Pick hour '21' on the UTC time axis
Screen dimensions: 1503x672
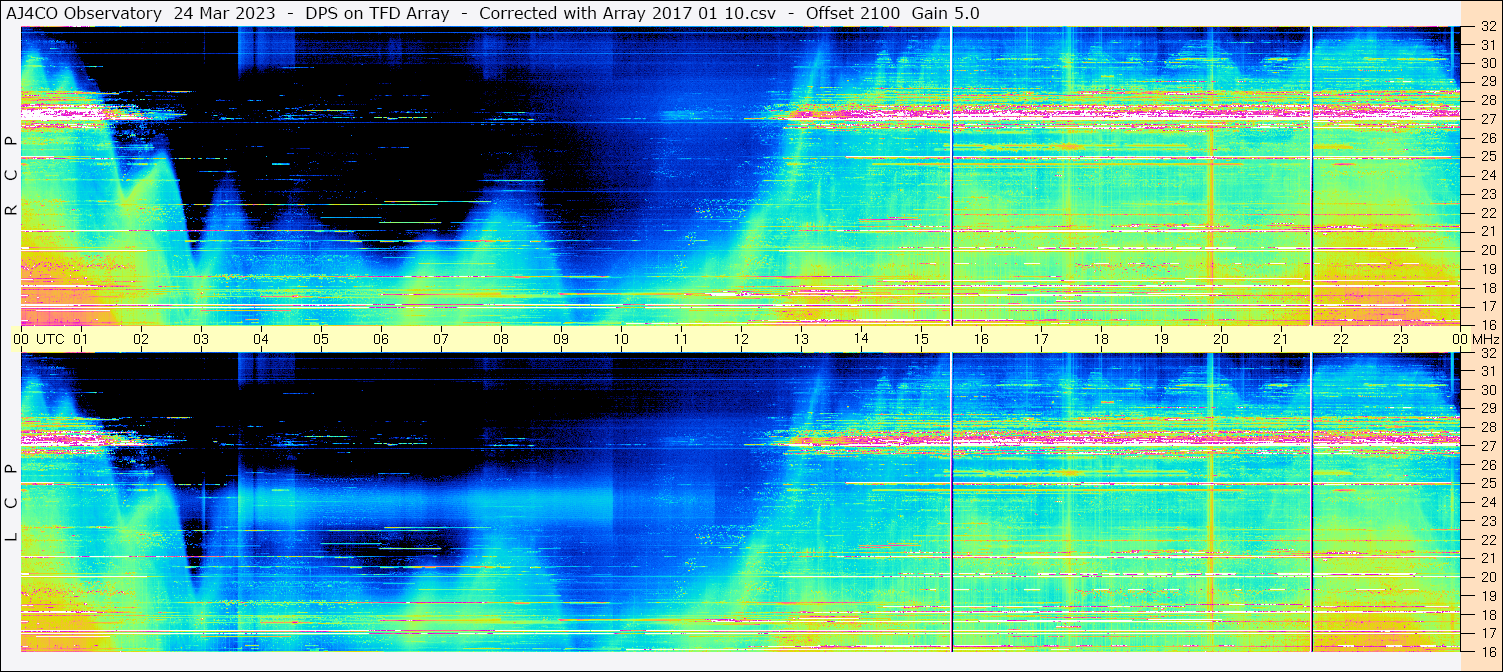point(1281,339)
